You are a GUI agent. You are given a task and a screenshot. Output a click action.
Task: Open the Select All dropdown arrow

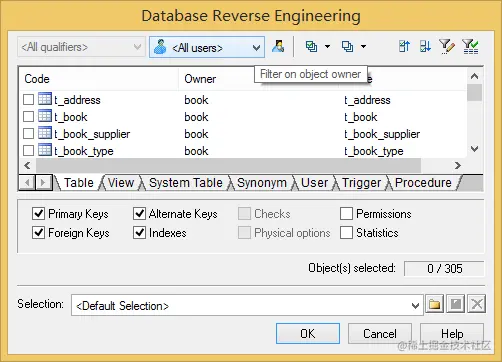click(x=327, y=47)
